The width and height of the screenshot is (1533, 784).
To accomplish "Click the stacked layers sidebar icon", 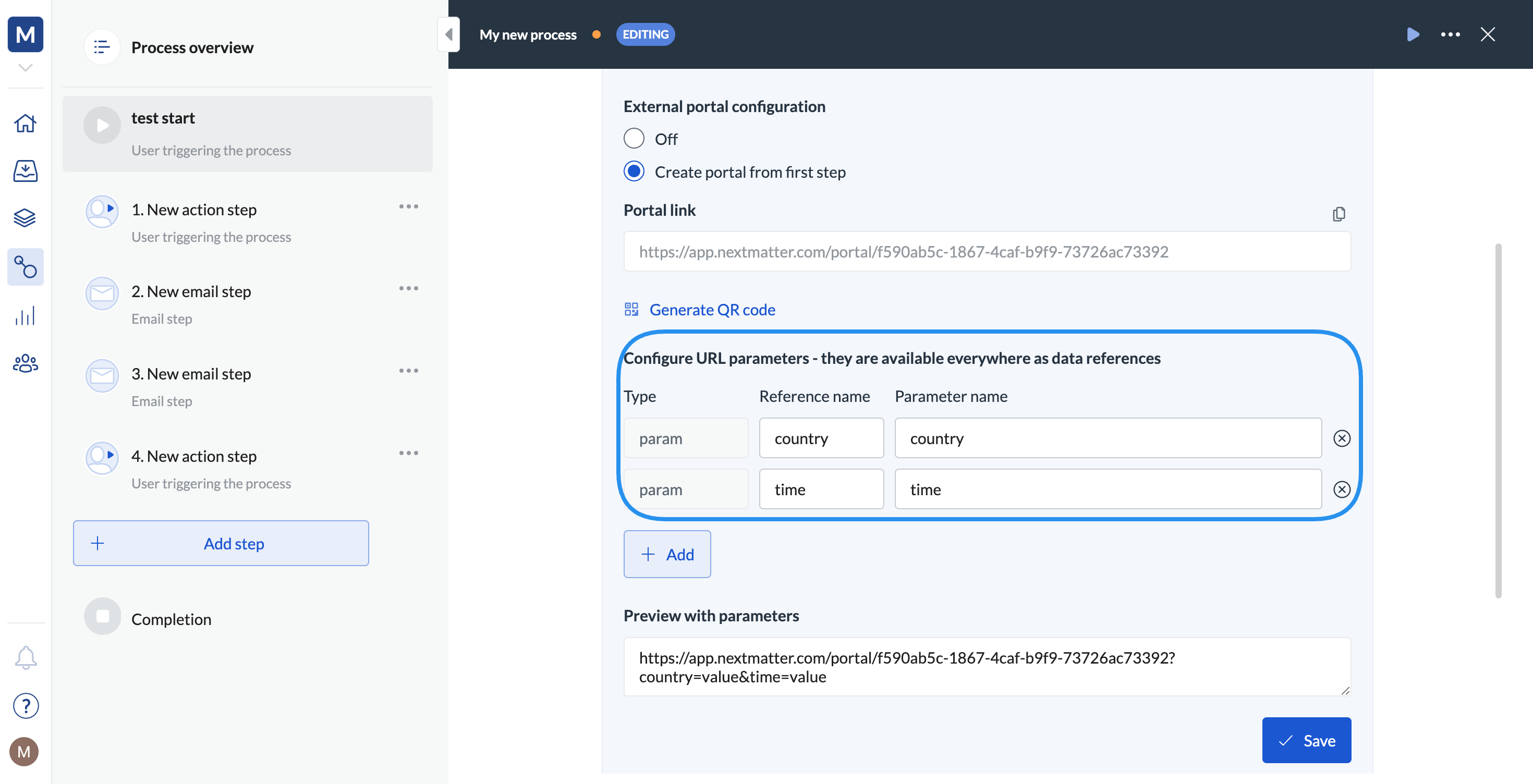I will (25, 218).
